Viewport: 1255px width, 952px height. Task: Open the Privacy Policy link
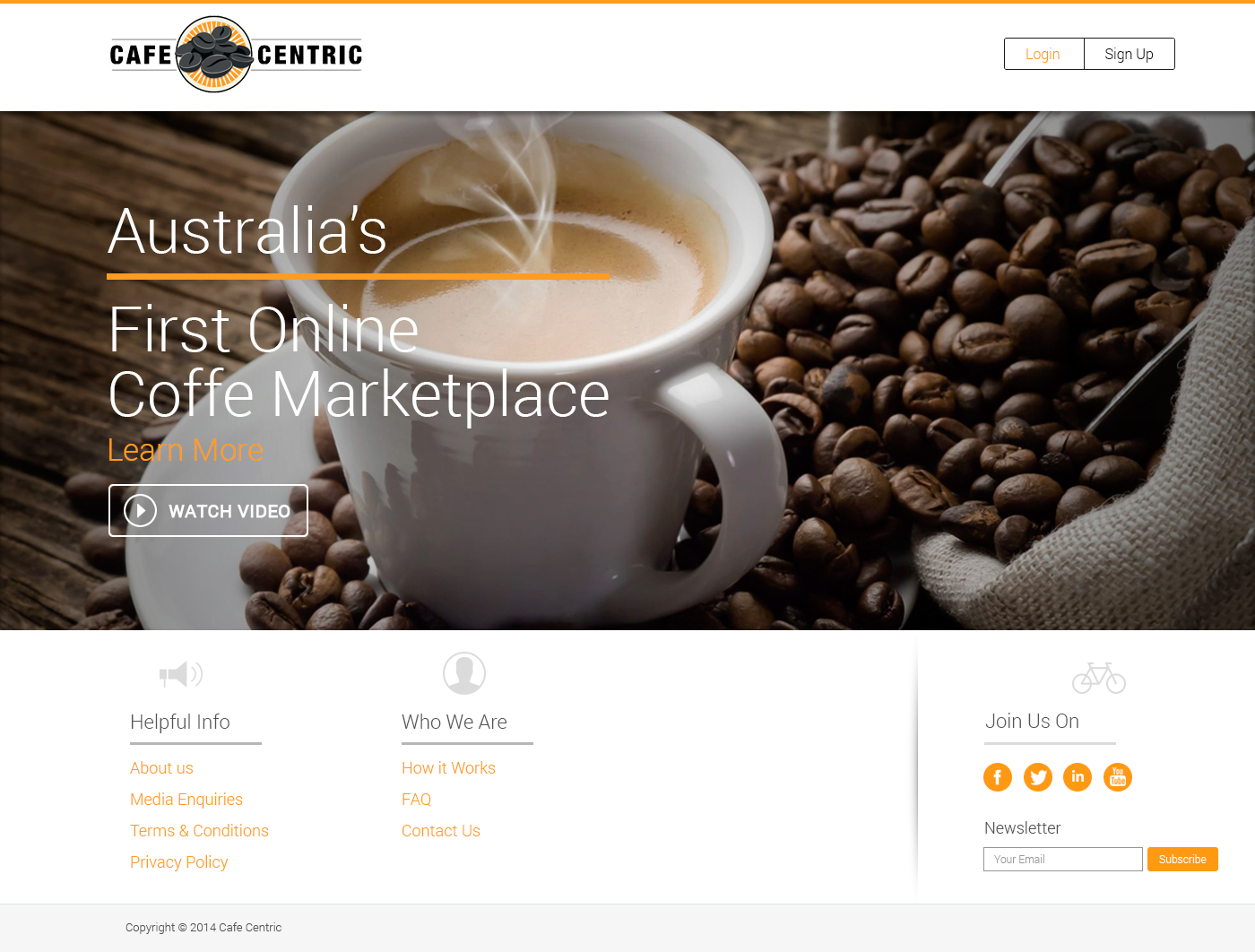coord(179,862)
